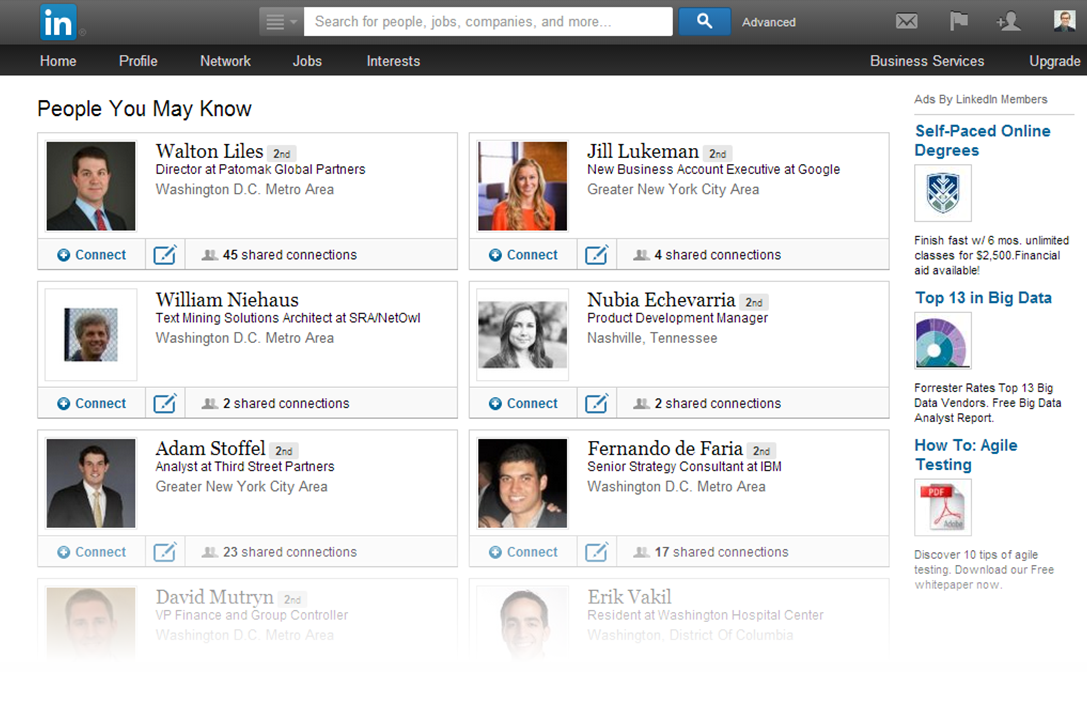Image resolution: width=1087 pixels, height=717 pixels.
Task: Open the messages envelope icon
Action: pos(906,22)
